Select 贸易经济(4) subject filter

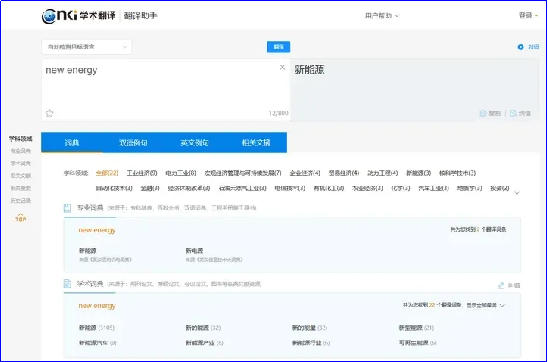344,173
